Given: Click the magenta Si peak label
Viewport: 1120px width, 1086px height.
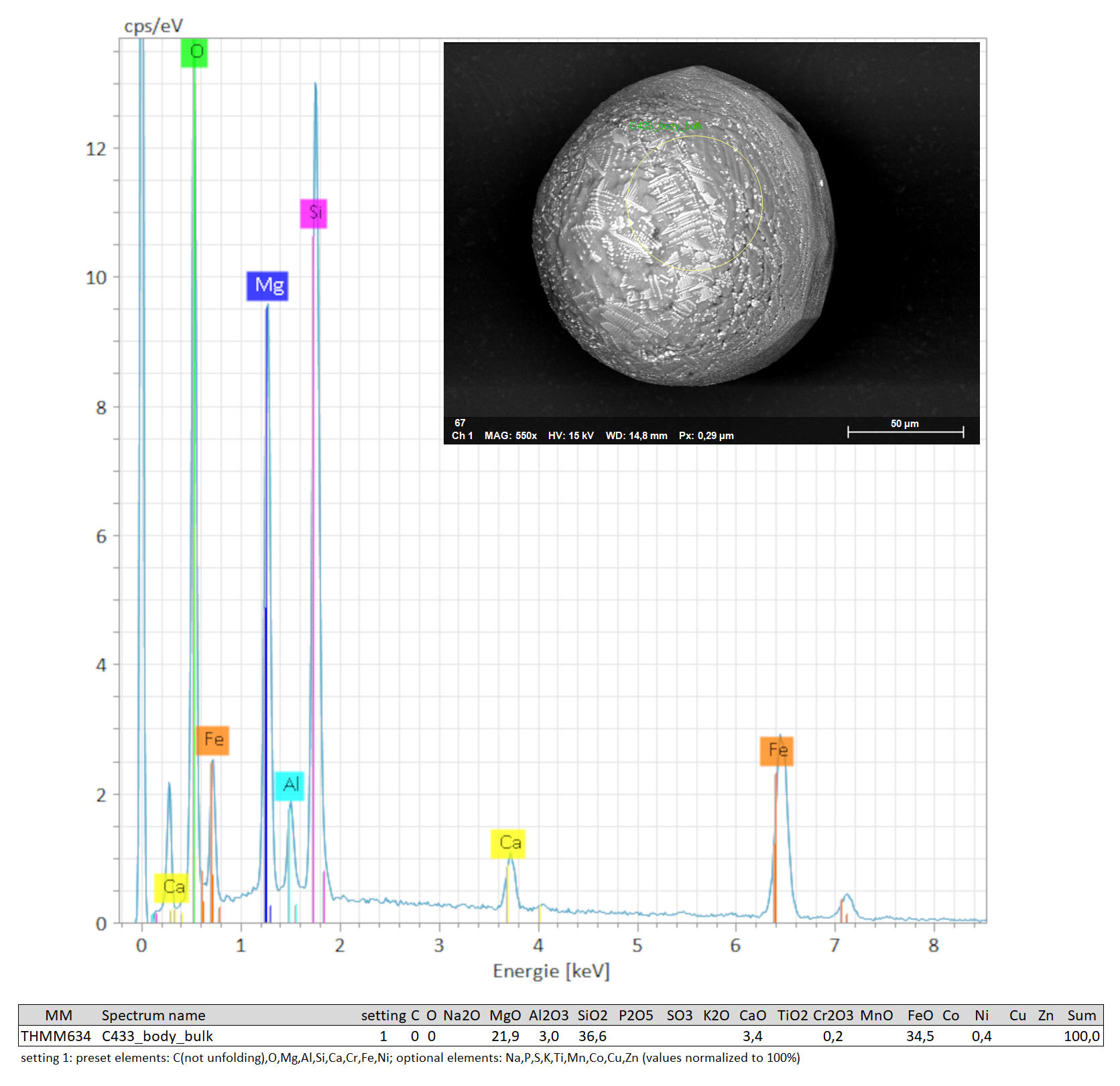Looking at the screenshot, I should [x=314, y=213].
